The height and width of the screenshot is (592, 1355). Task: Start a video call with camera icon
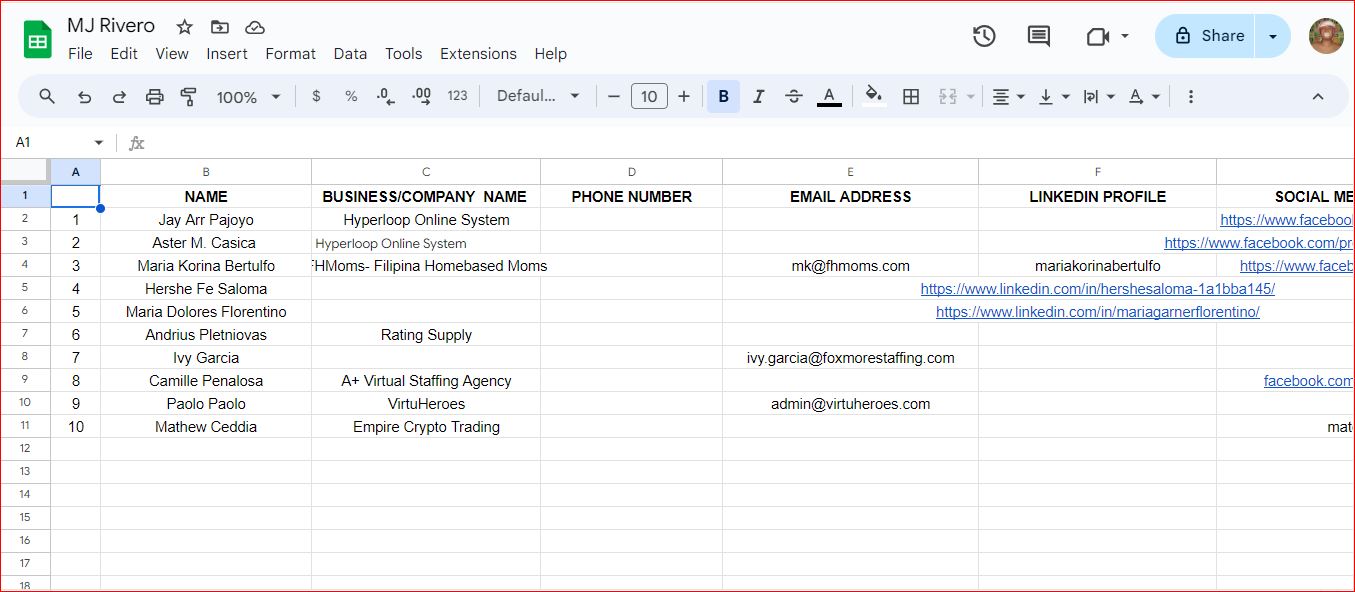click(x=1098, y=36)
